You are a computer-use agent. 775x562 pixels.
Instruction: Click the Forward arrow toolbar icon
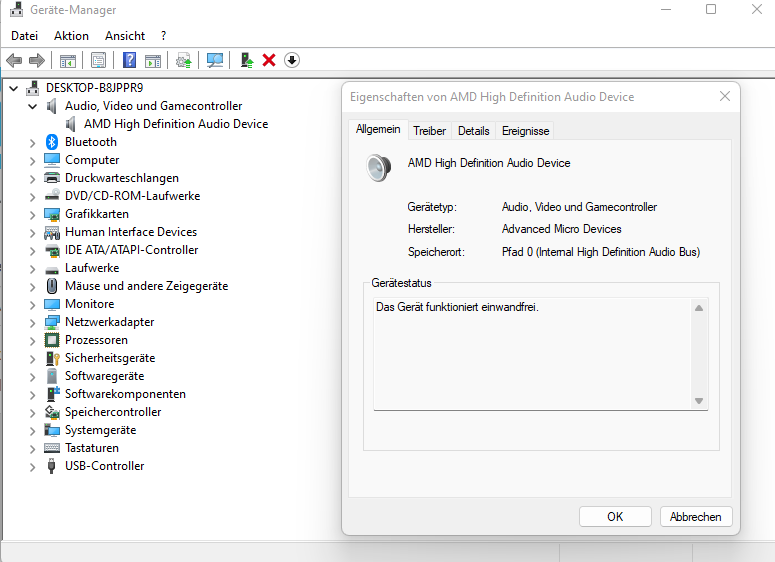pos(37,60)
